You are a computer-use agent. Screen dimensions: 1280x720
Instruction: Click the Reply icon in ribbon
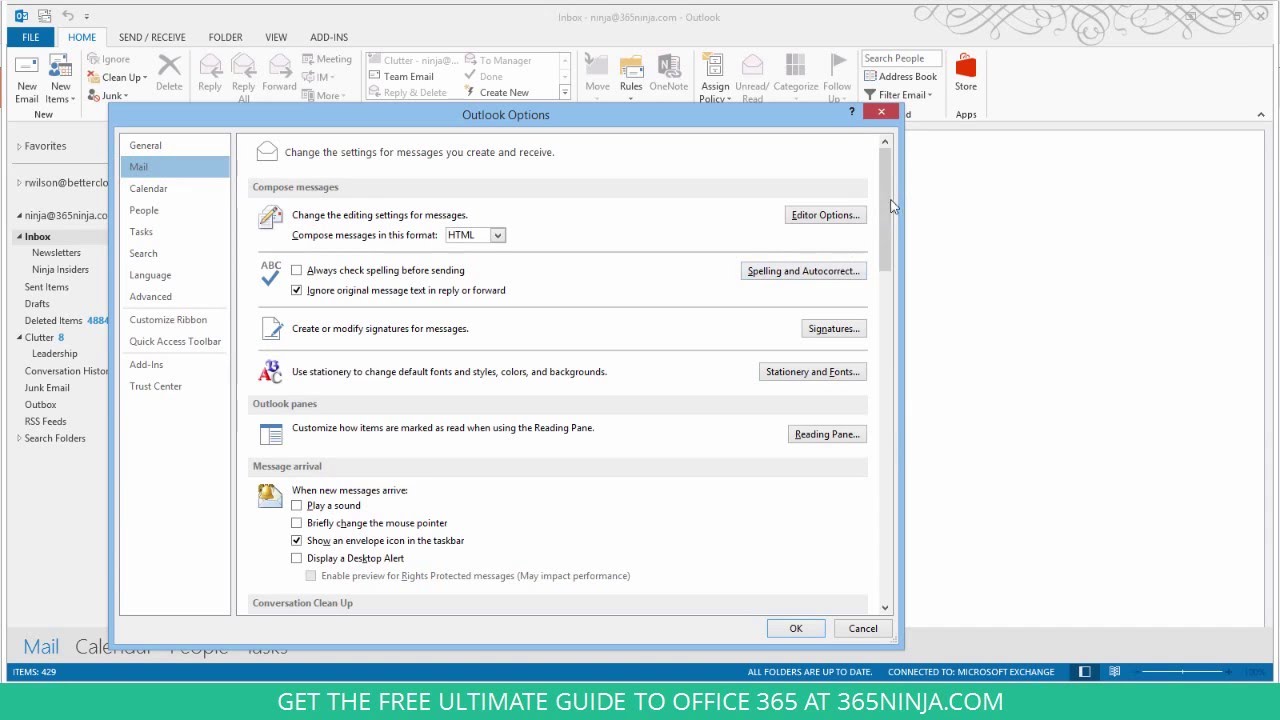tap(210, 67)
